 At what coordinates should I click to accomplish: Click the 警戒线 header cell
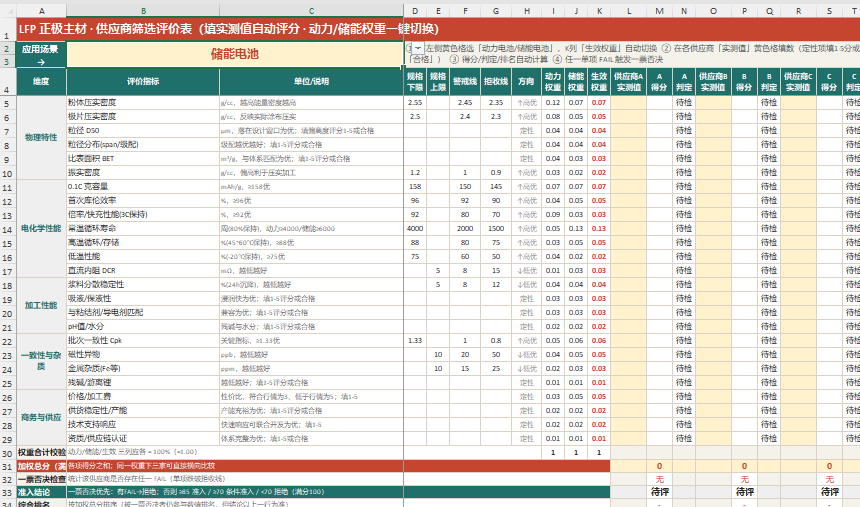465,82
